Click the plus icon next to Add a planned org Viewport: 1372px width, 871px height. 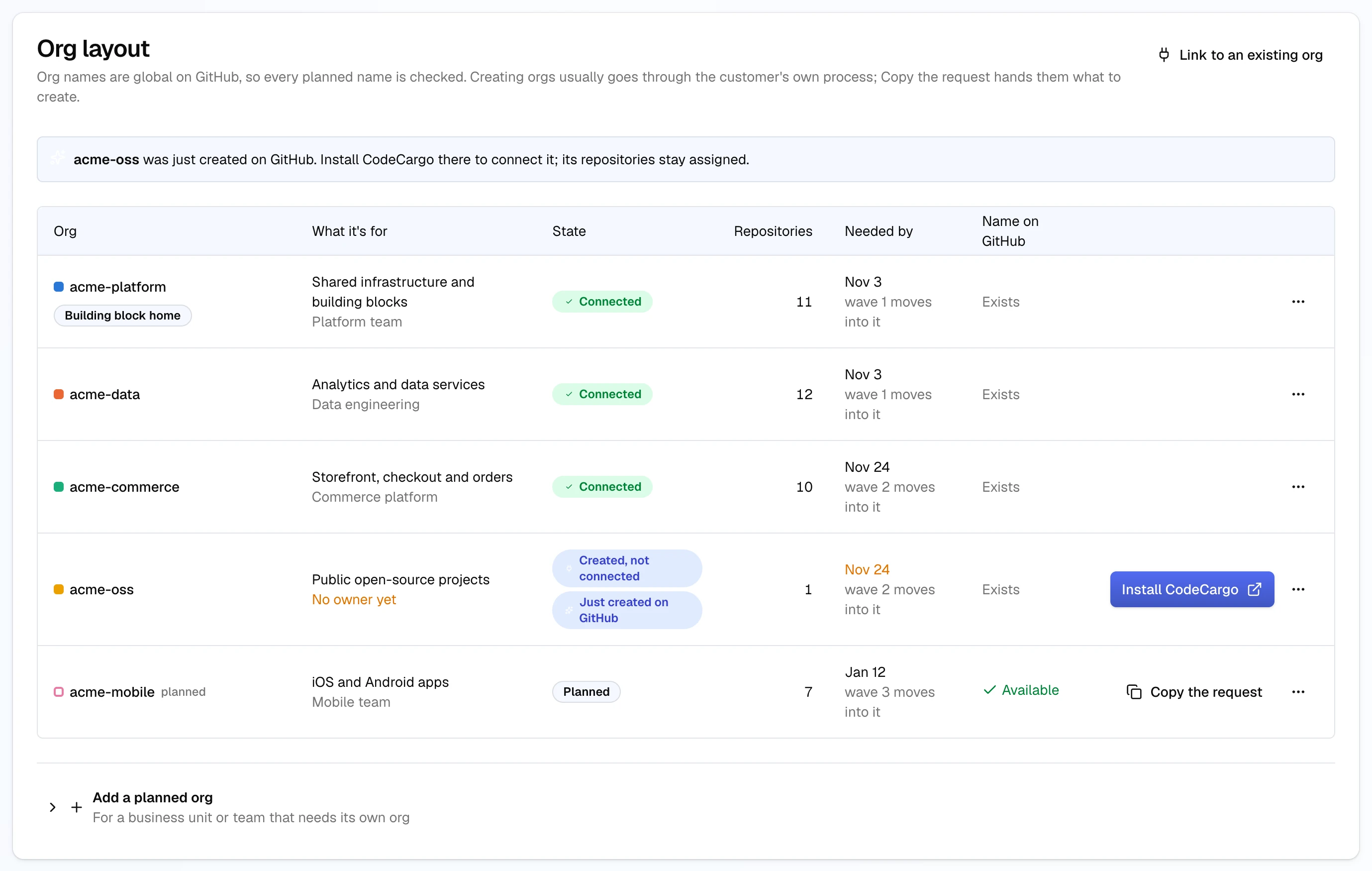76,807
